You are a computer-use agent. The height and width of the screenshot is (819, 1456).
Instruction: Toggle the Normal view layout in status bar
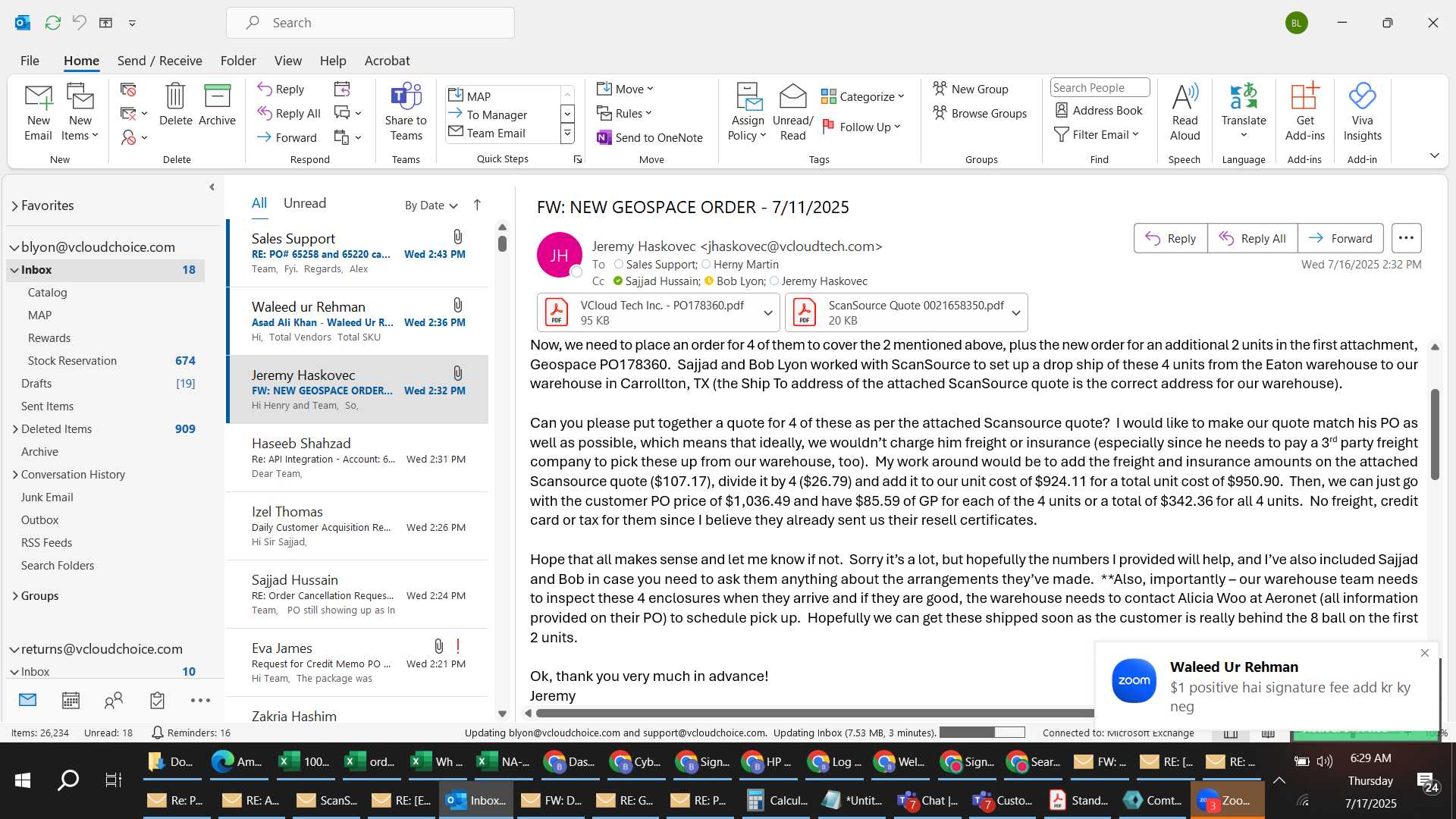pos(1231,733)
